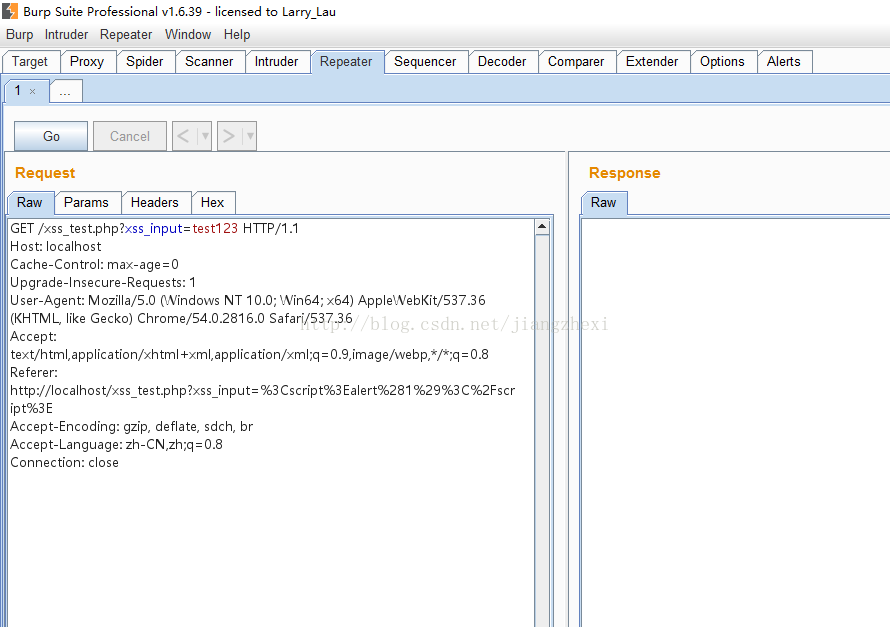Select the Response Raw tab

[x=604, y=203]
